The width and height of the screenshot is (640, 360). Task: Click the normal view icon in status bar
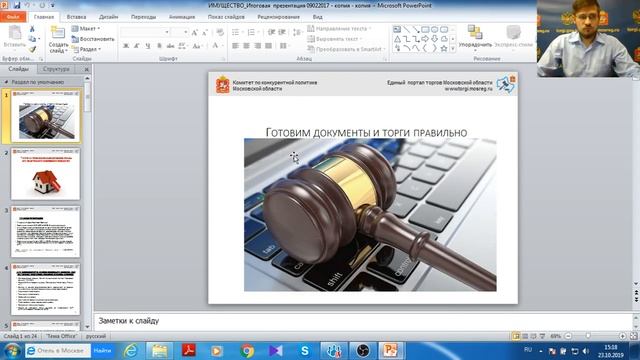516,336
